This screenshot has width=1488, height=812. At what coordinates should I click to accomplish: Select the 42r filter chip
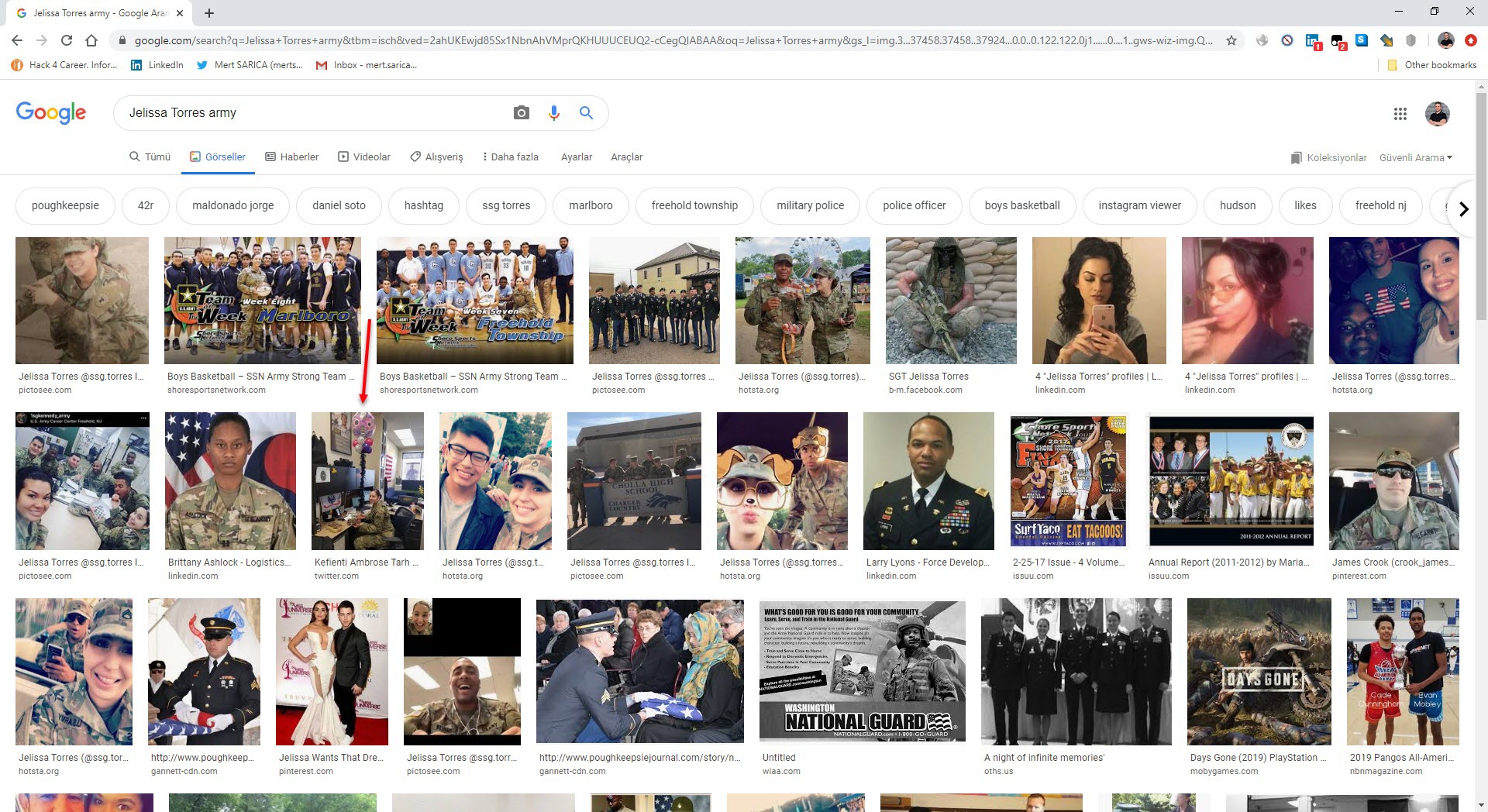(146, 205)
